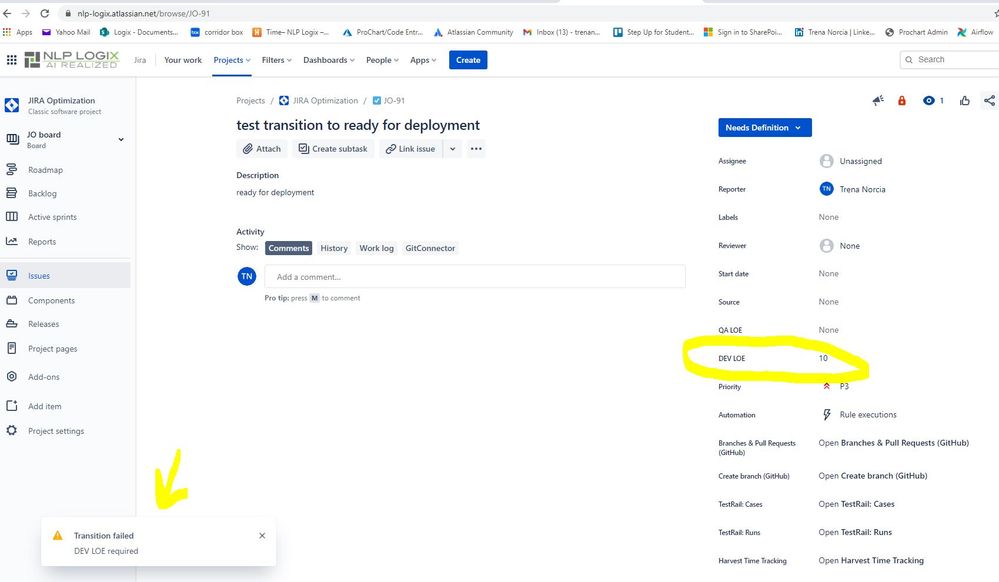Click the Automation lightning bolt icon

(826, 415)
